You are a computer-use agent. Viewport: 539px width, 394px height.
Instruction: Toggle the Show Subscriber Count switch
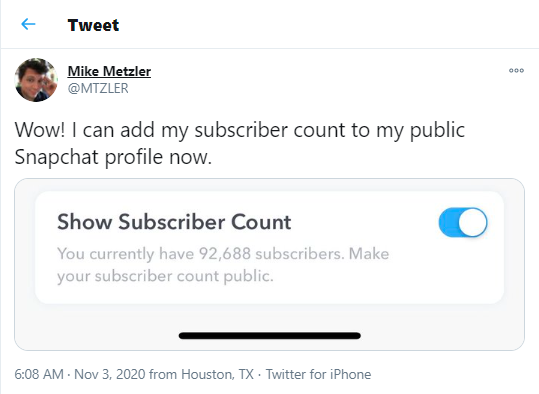(463, 222)
